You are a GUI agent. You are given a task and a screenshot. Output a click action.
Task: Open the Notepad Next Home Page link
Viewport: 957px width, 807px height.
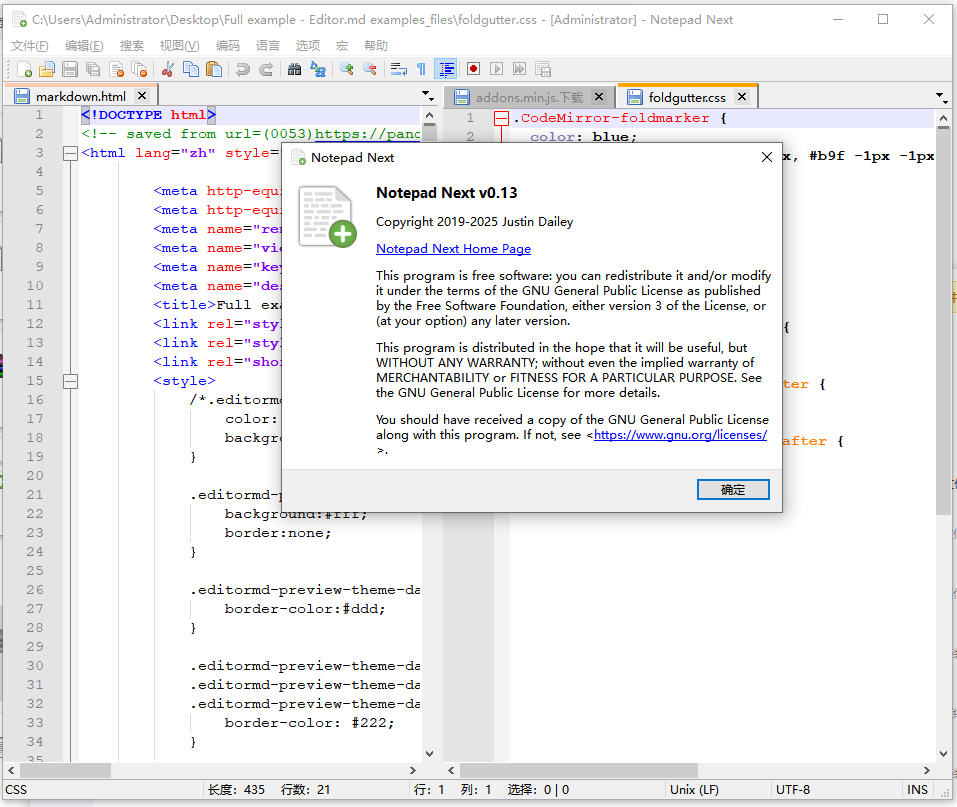(453, 249)
